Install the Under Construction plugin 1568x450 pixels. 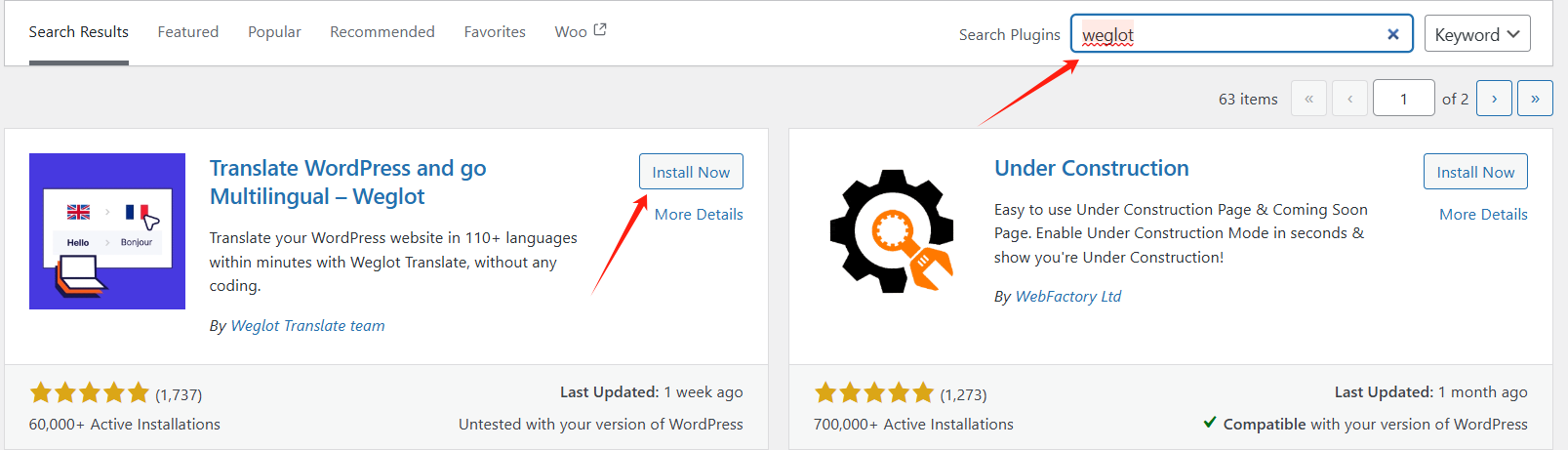tap(1475, 172)
